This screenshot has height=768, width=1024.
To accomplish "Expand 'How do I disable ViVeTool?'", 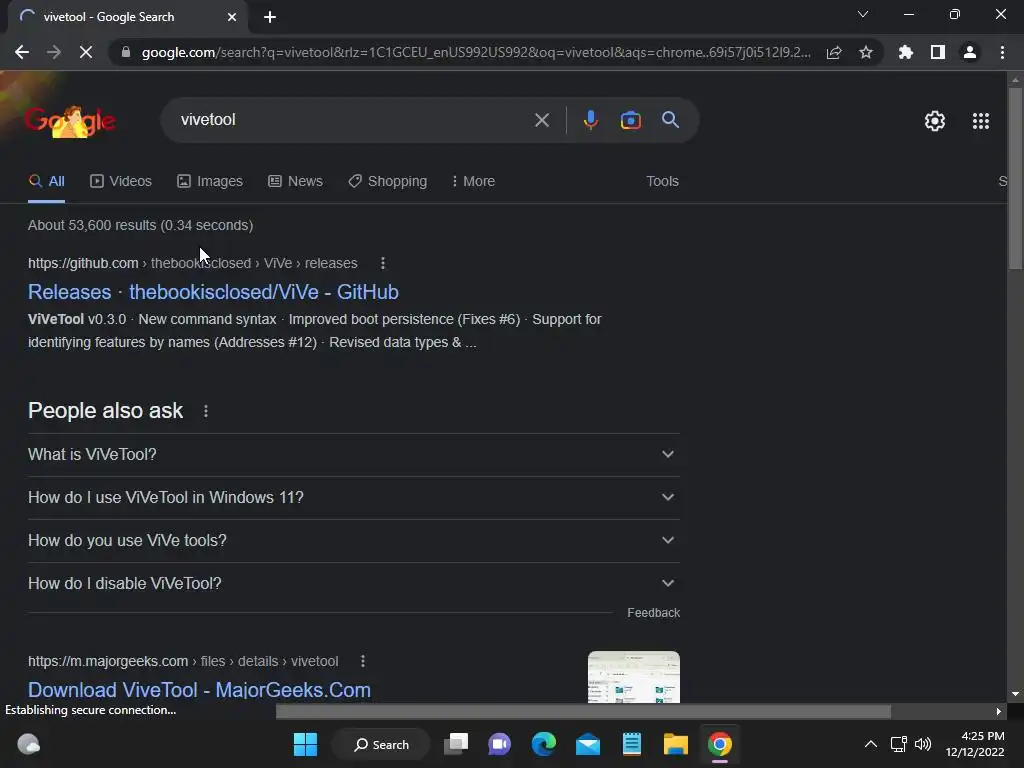I will (353, 584).
